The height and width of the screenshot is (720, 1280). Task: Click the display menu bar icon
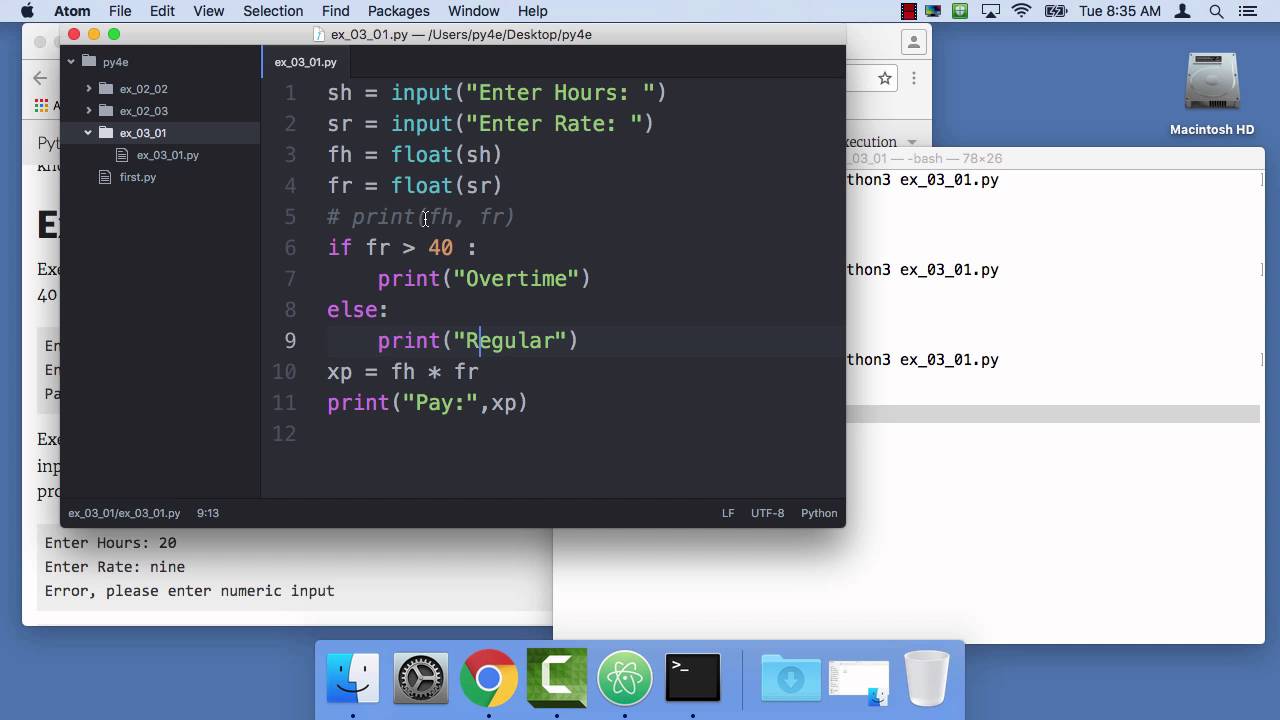[x=934, y=11]
